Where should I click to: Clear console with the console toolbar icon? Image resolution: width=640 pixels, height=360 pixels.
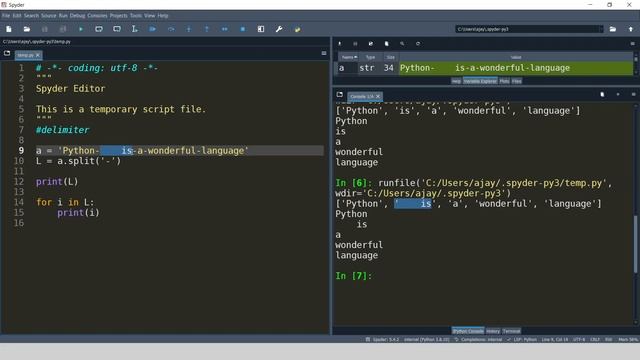tap(602, 95)
